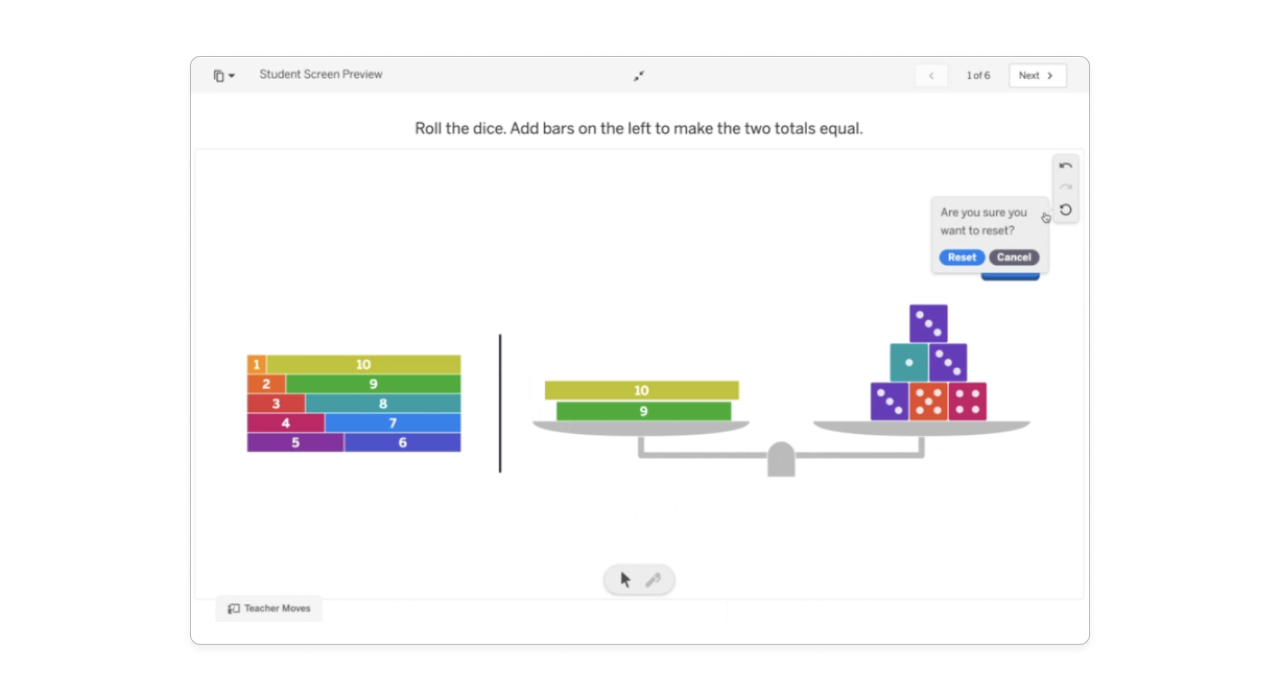Image resolution: width=1280 pixels, height=700 pixels.
Task: Click the 10 bar on the scale
Action: tap(641, 390)
